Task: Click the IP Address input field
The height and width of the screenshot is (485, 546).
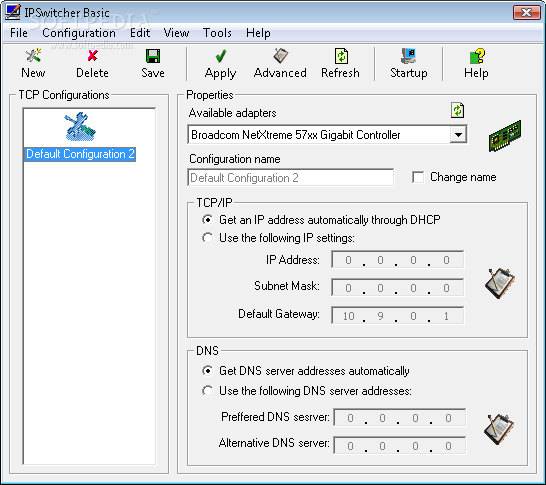Action: pos(398,260)
